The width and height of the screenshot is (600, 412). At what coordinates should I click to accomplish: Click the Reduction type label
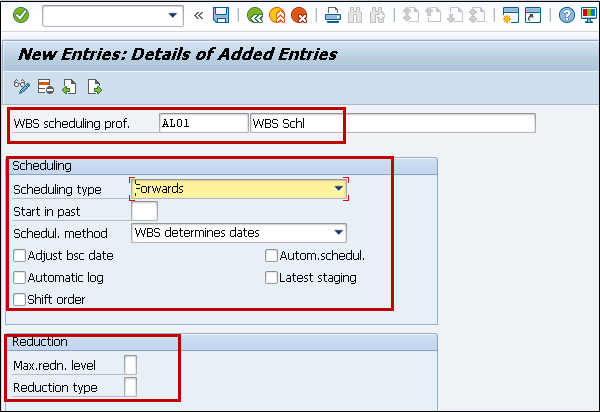pyautogui.click(x=55, y=388)
